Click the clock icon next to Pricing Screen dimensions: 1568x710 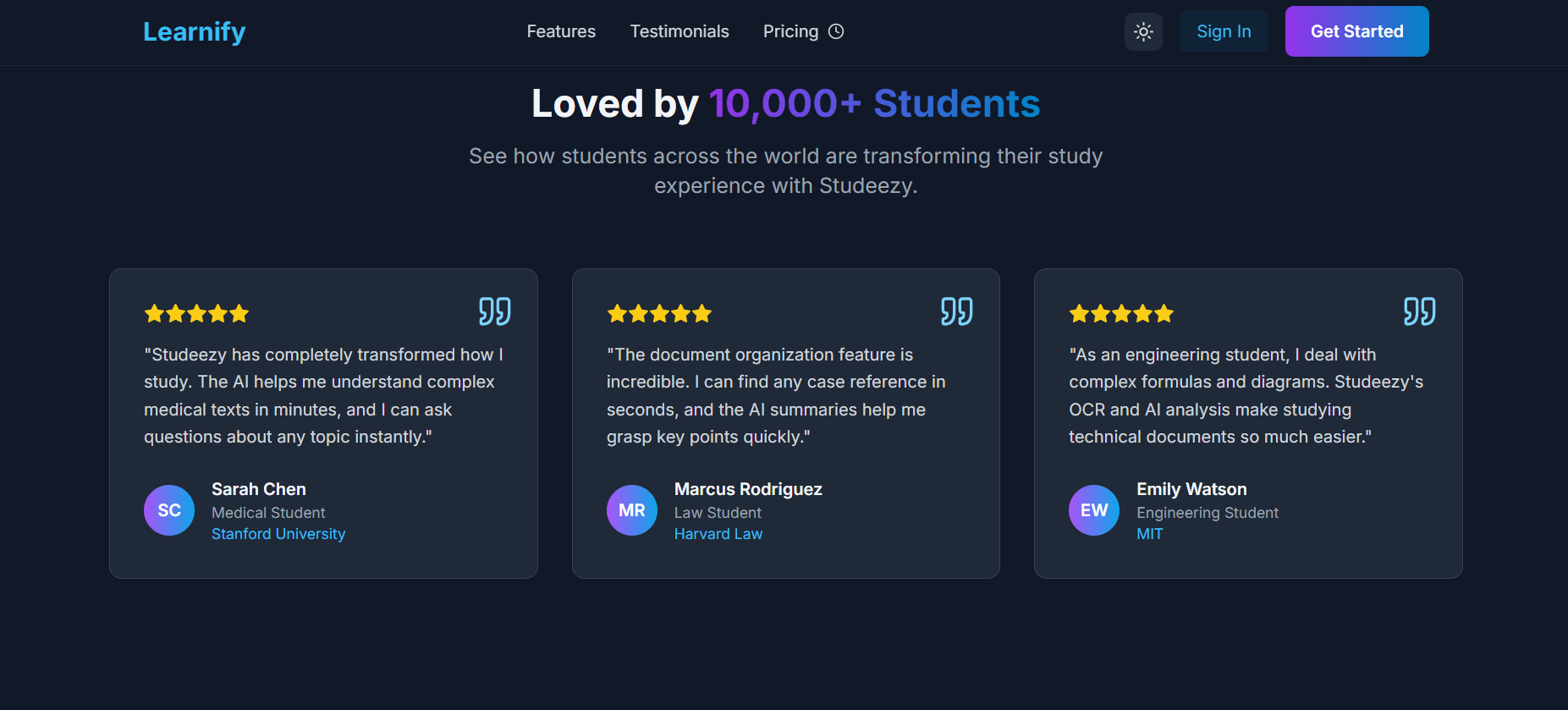coord(836,31)
